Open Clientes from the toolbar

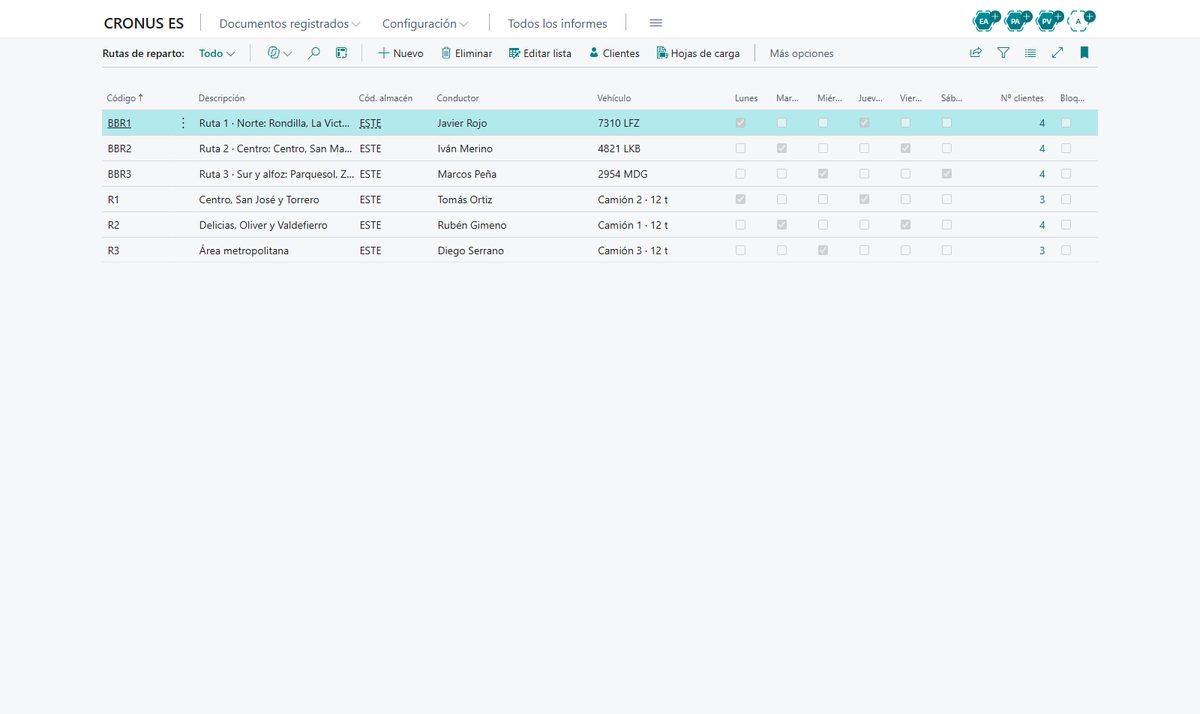614,53
